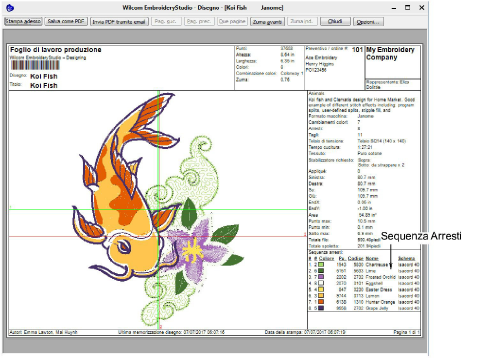Click the Koi Fish text beside Disegno

tap(44, 76)
